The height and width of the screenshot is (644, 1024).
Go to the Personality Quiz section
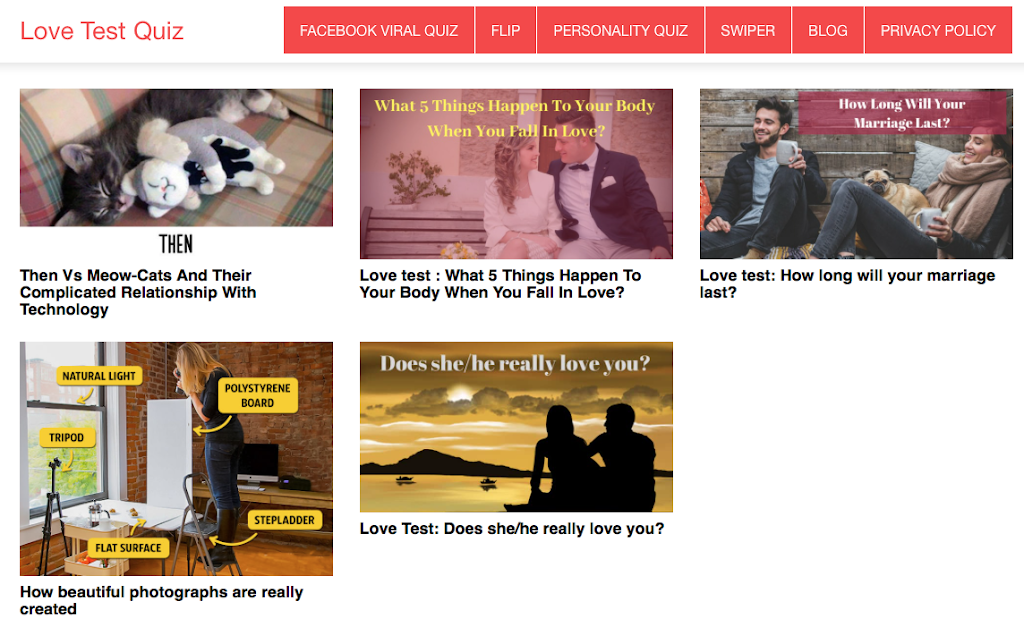pyautogui.click(x=620, y=31)
